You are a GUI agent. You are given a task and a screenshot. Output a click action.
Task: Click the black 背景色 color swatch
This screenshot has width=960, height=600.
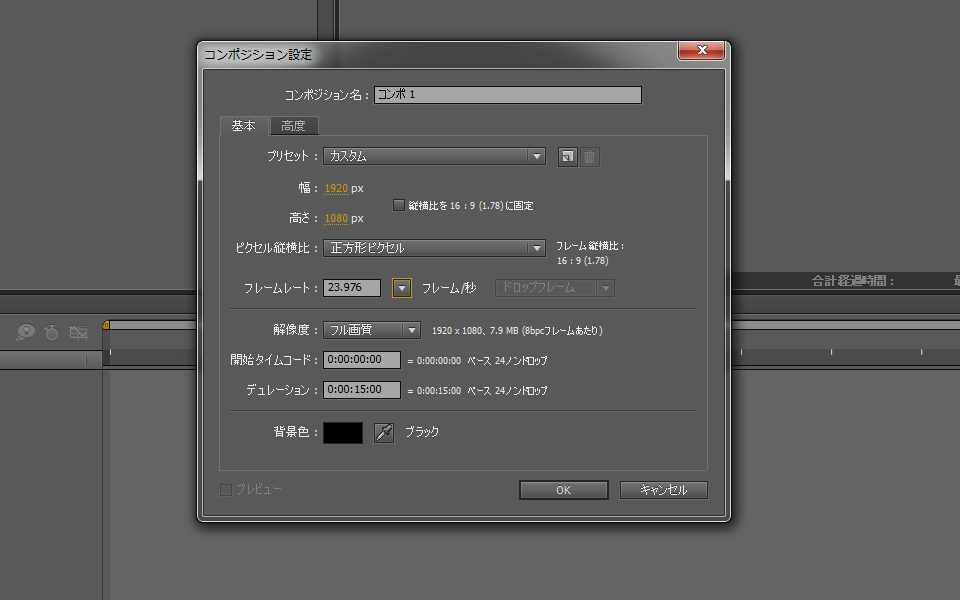click(x=343, y=433)
